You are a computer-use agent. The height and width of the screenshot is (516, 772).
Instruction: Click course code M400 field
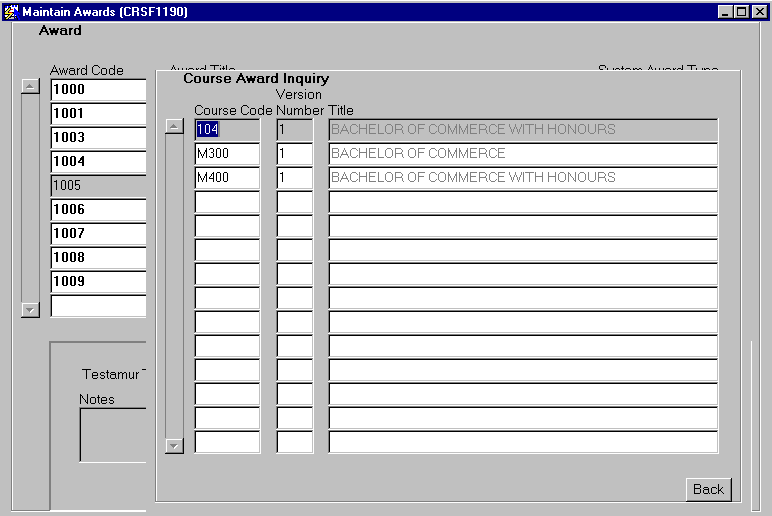(226, 177)
